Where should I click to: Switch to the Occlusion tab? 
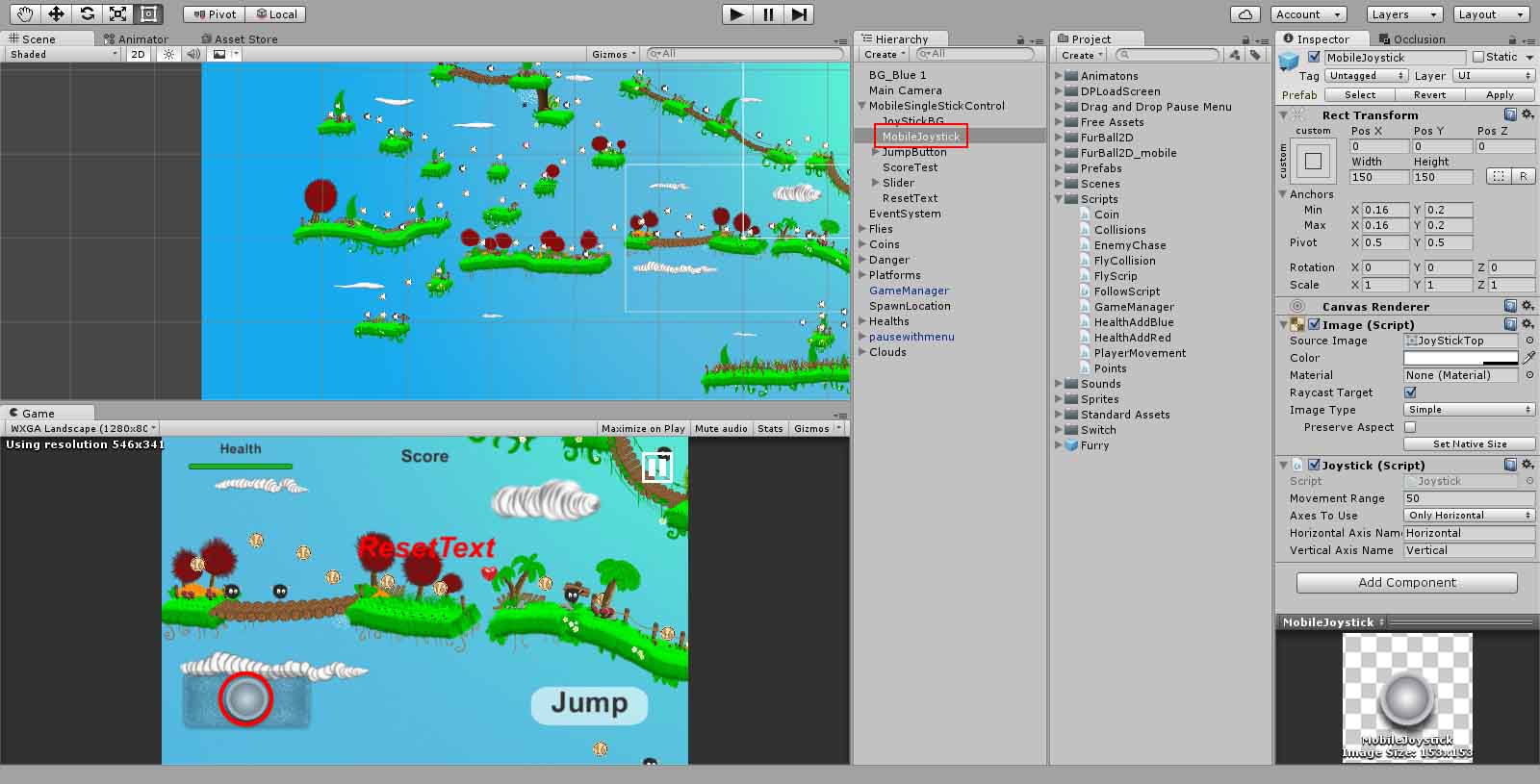click(x=1418, y=39)
